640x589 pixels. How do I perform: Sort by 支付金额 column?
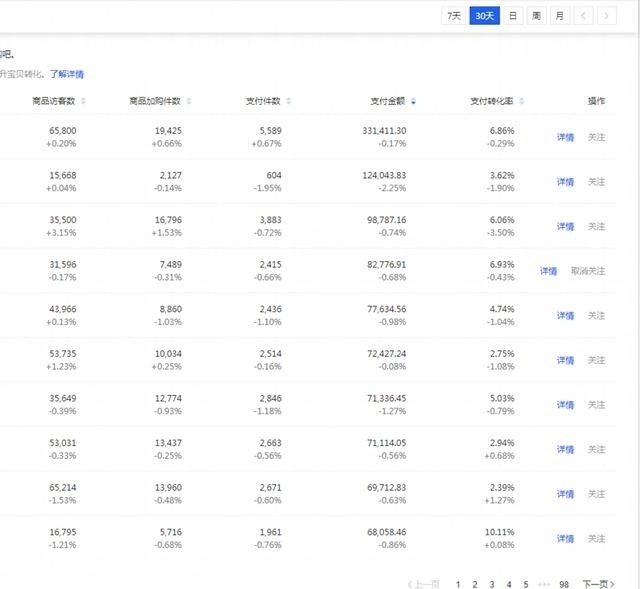pyautogui.click(x=393, y=101)
